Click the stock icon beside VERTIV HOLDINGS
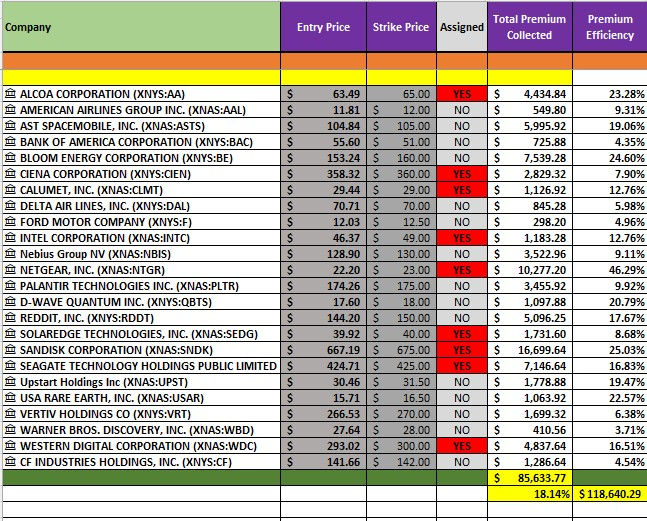This screenshot has width=647, height=521. 10,414
